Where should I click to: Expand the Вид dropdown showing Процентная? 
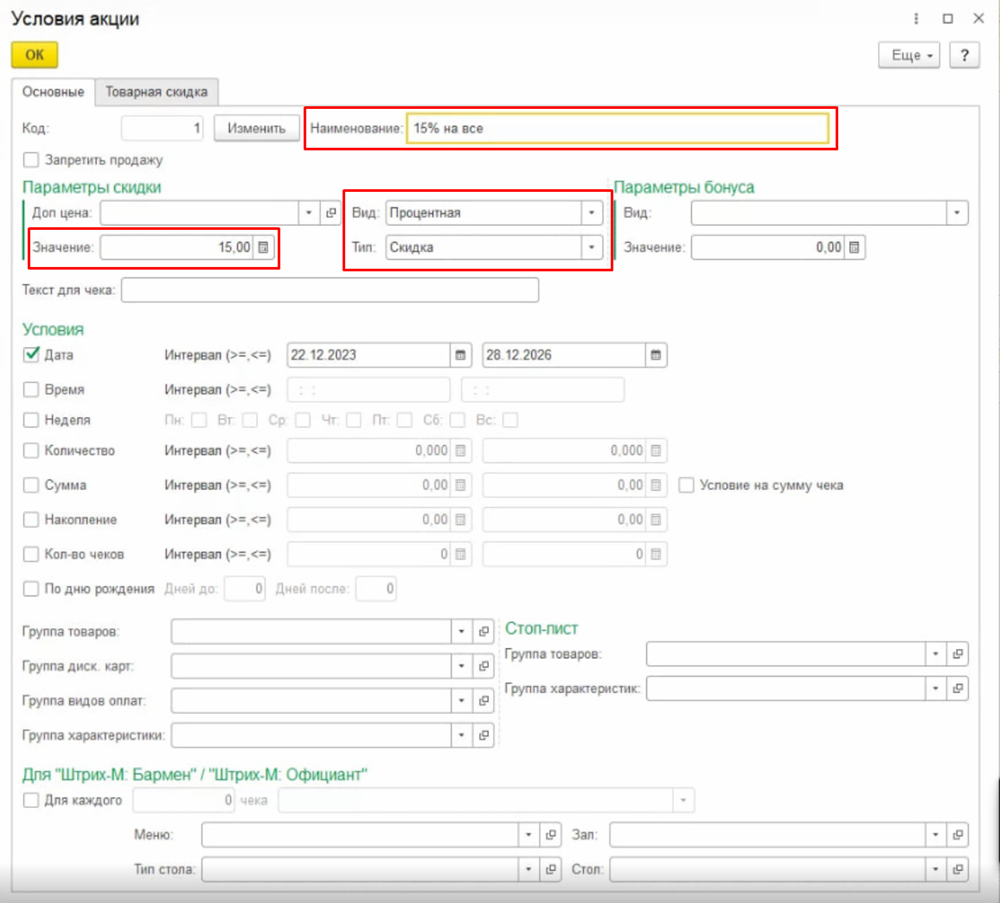tap(592, 213)
